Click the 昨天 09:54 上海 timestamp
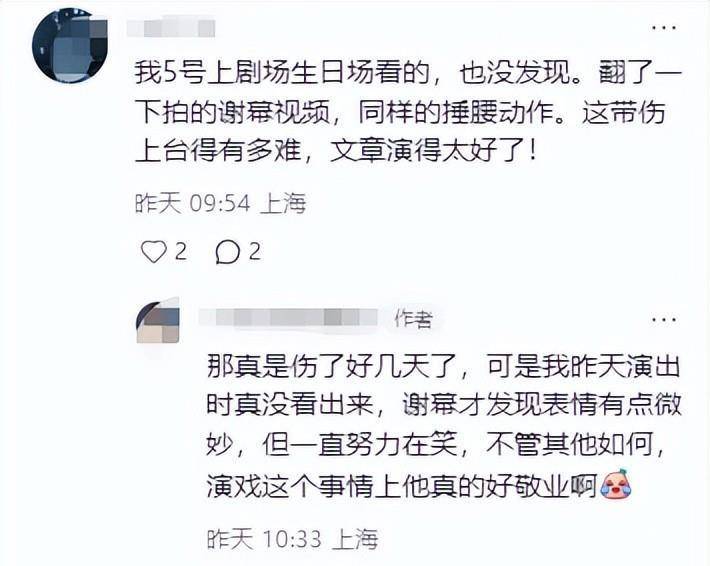The image size is (710, 566). [x=221, y=203]
